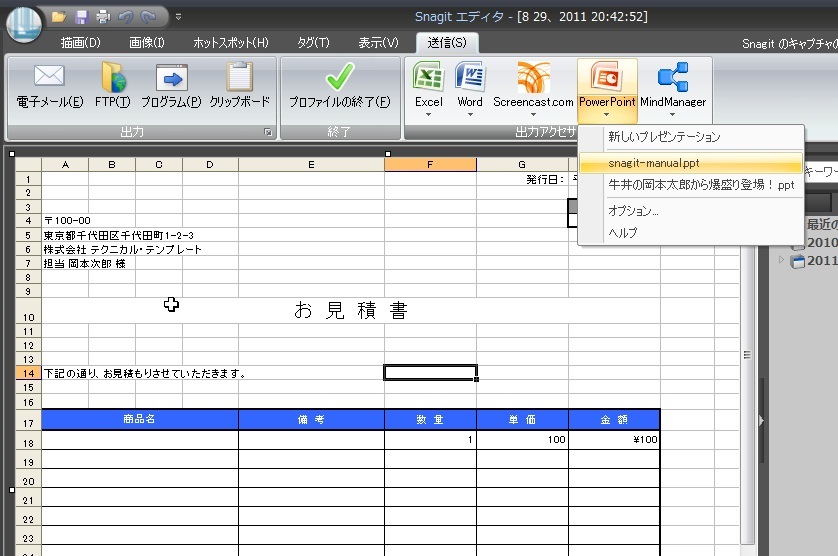Click the left-middle canvas resize handle
This screenshot has width=838, height=556.
pyautogui.click(x=12, y=490)
